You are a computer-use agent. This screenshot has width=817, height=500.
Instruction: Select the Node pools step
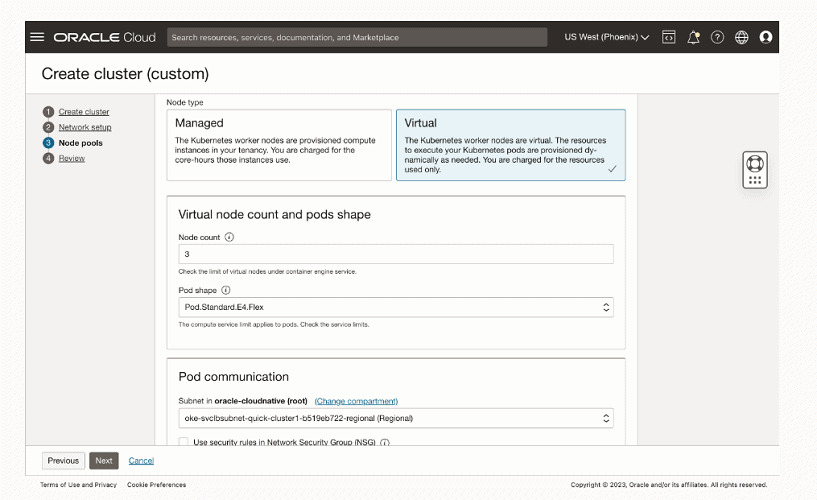(x=81, y=143)
